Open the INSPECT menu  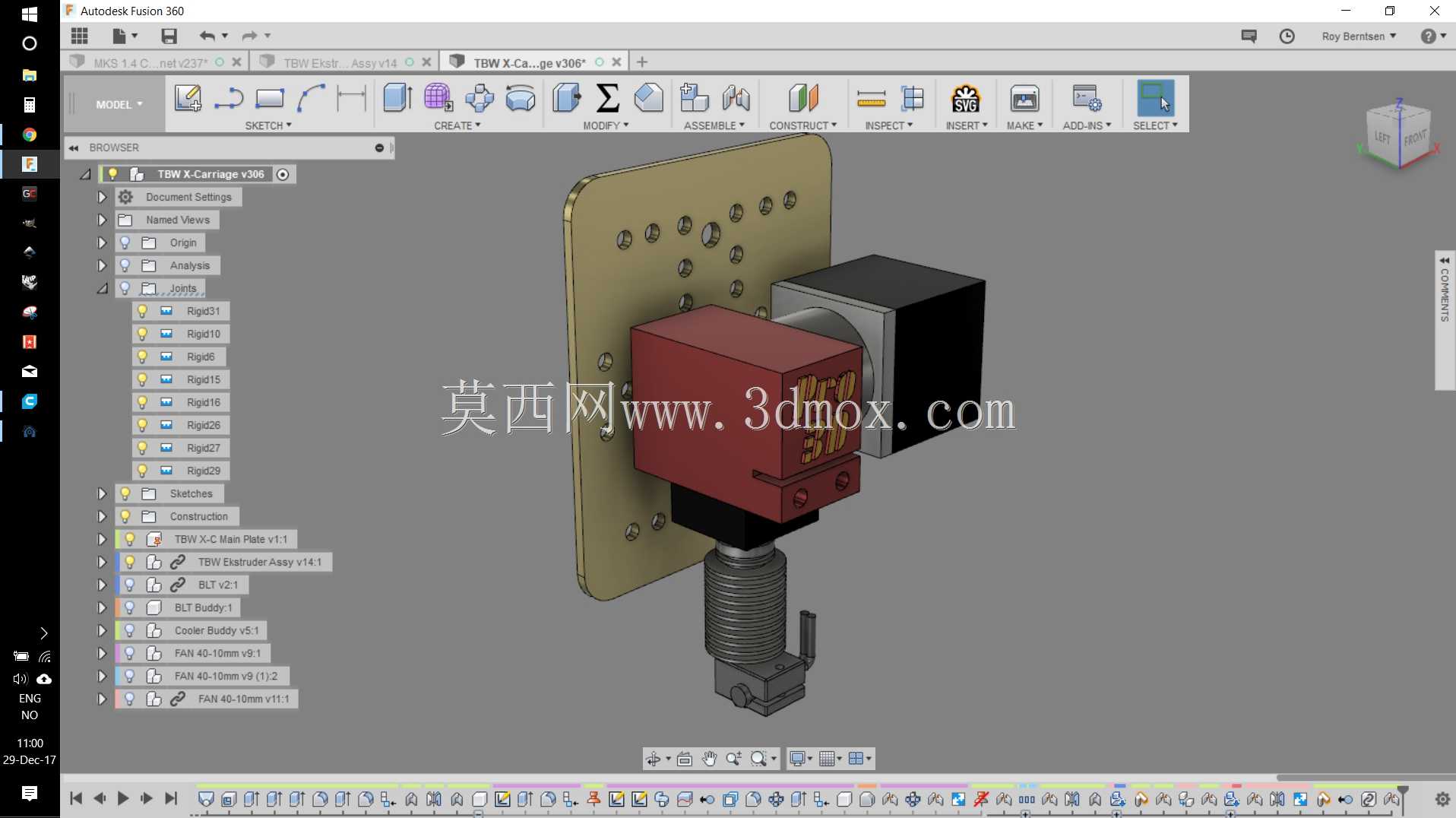coord(888,125)
